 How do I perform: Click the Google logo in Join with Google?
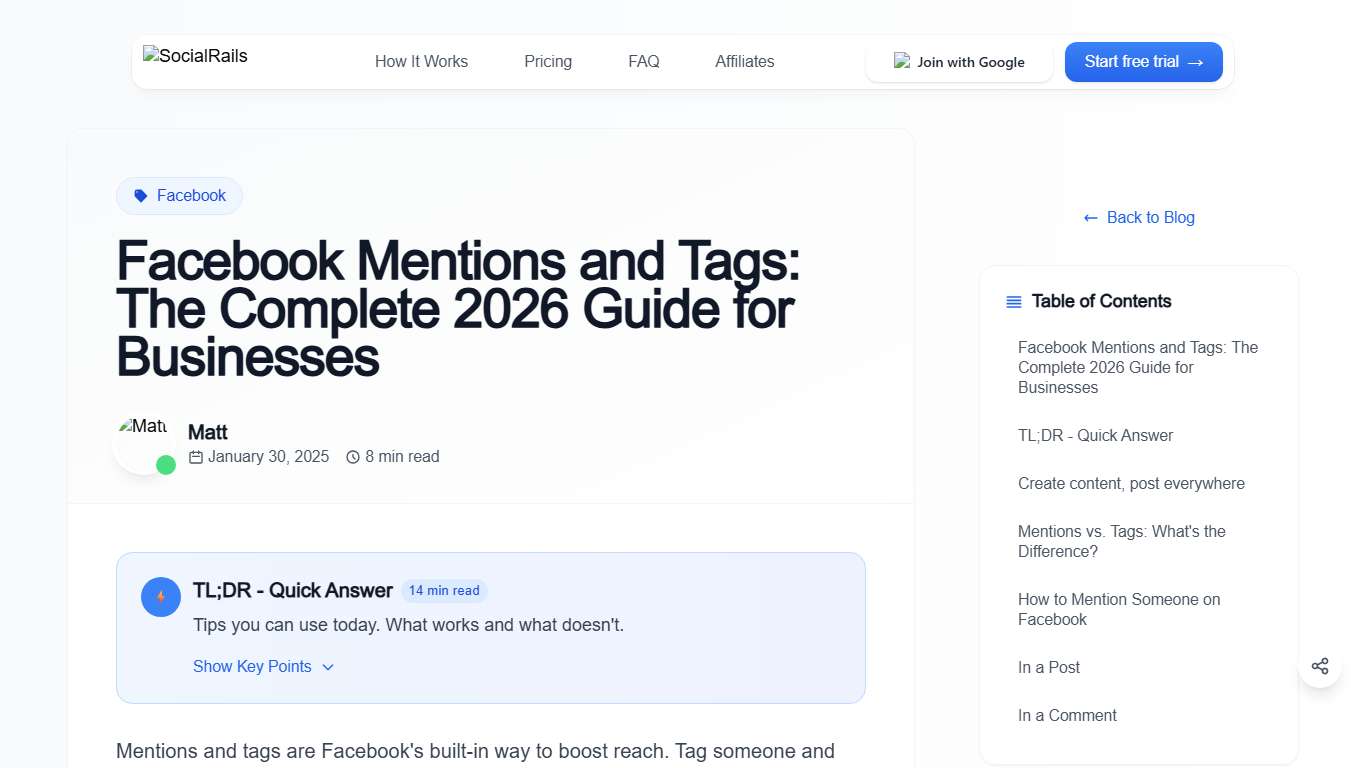coord(901,61)
